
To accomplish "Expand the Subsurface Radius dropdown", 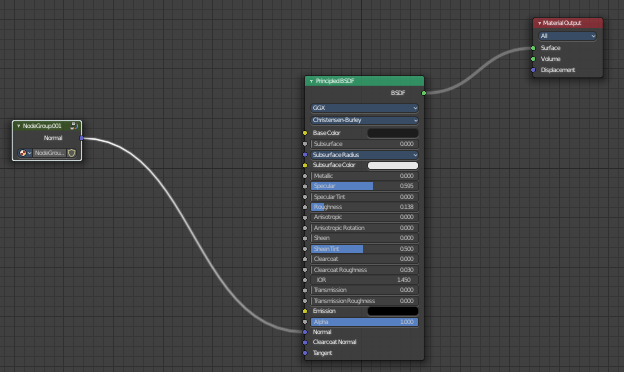I will click(x=364, y=155).
